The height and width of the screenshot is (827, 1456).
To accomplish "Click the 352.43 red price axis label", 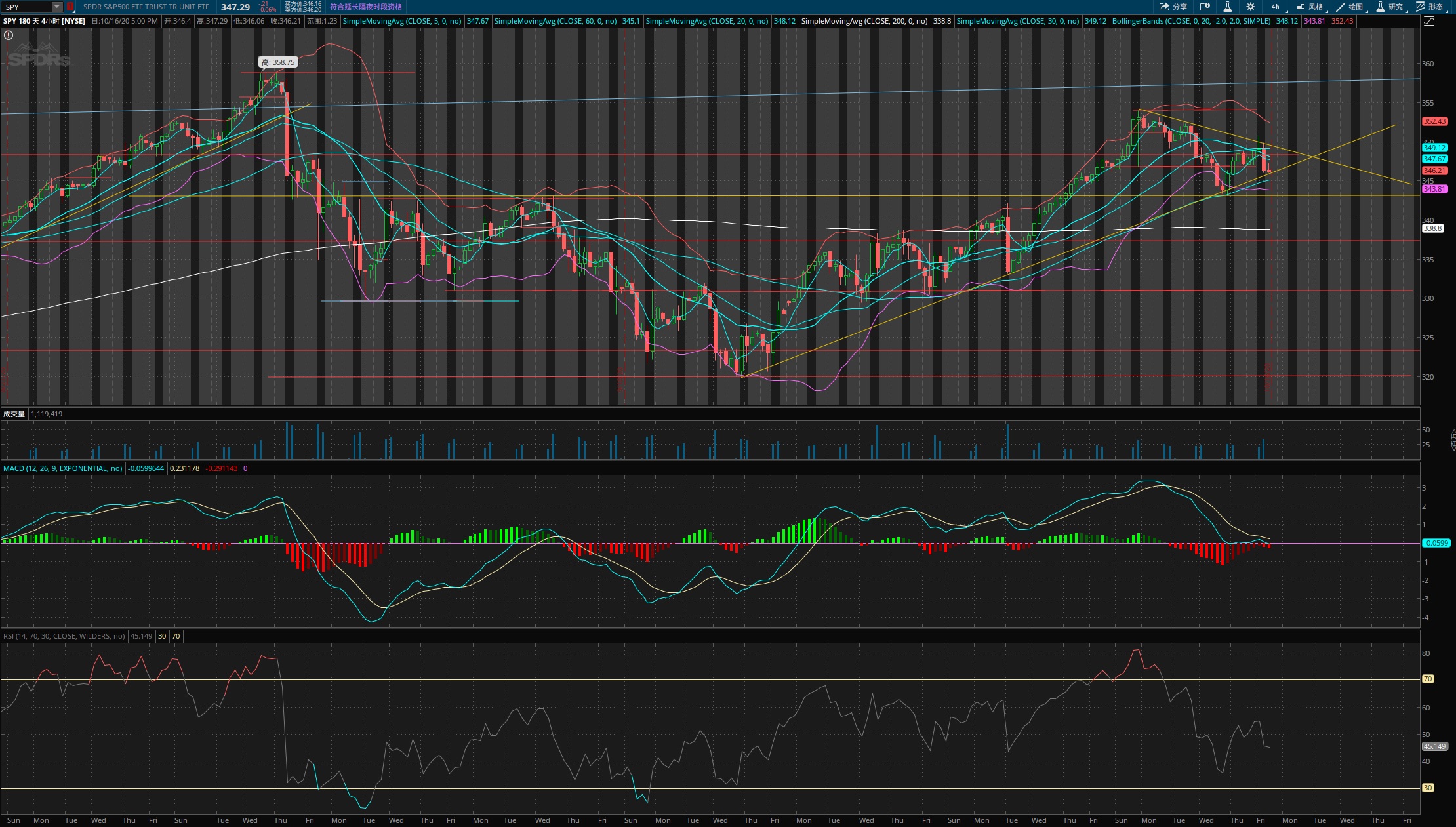I will pos(1434,121).
